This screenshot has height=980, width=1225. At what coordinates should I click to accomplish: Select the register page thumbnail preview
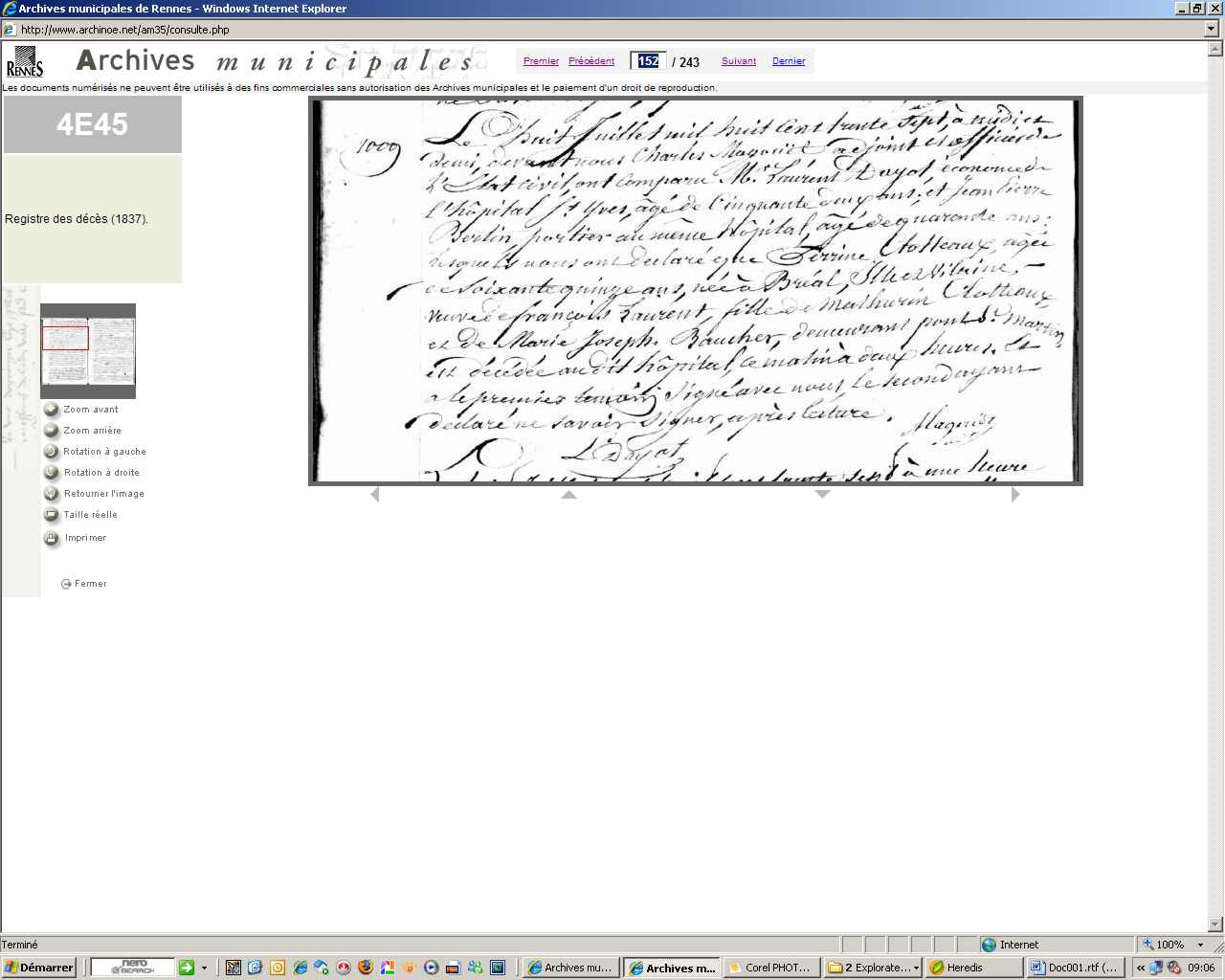tap(88, 351)
